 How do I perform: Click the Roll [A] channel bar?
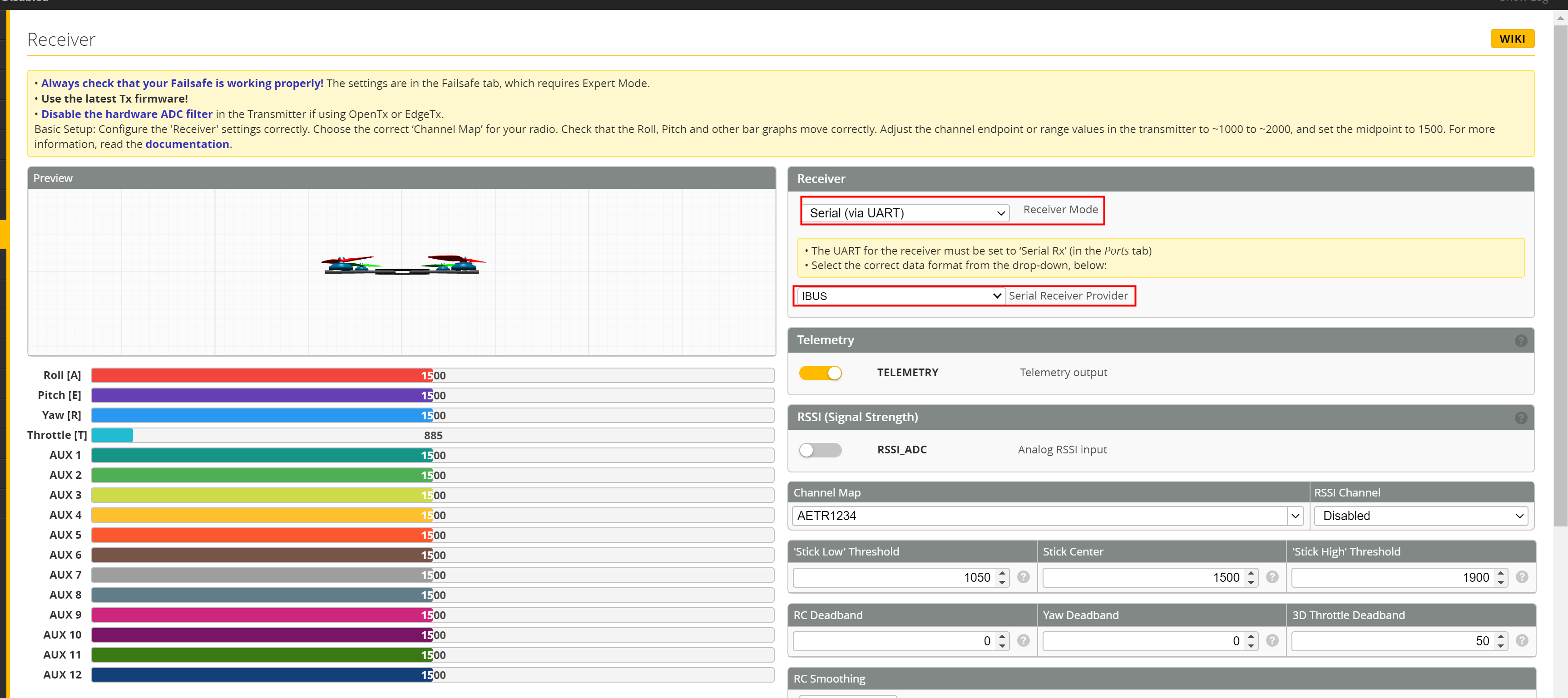(x=432, y=375)
